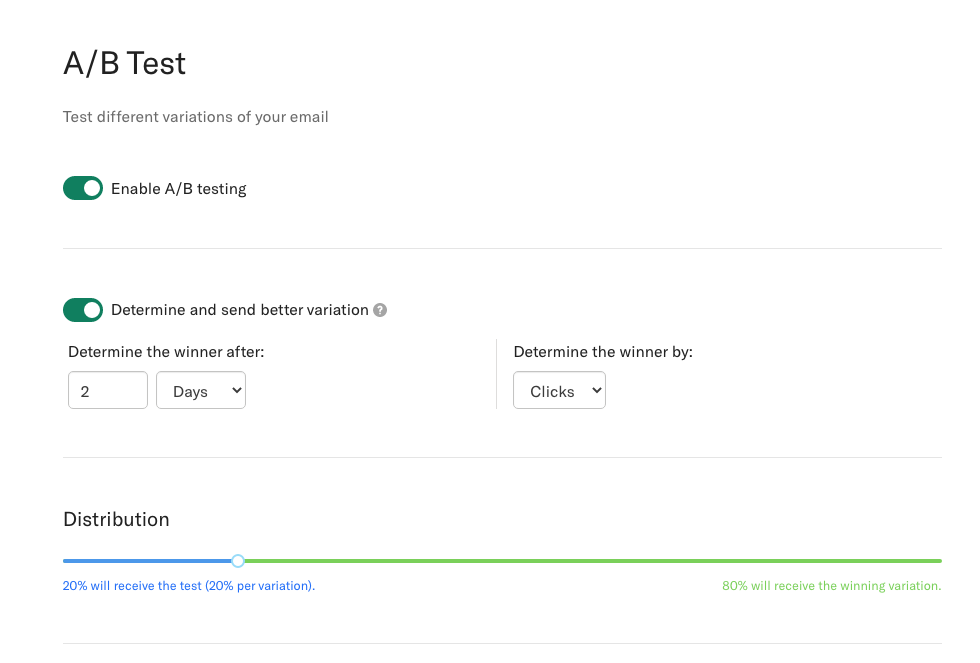Click the Distribution section heading
The image size is (980, 663).
click(116, 519)
